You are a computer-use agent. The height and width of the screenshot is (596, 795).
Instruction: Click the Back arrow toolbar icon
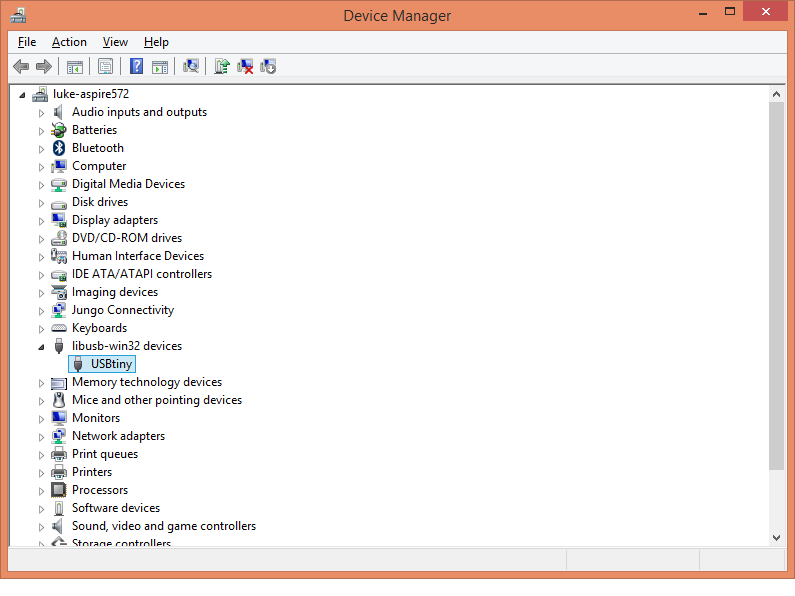pyautogui.click(x=21, y=66)
